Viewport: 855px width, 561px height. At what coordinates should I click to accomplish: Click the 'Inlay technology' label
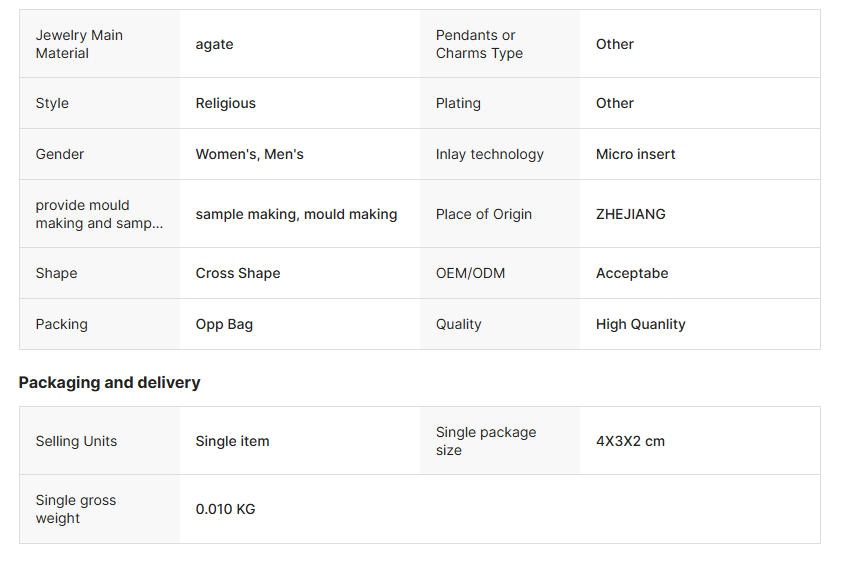[489, 154]
